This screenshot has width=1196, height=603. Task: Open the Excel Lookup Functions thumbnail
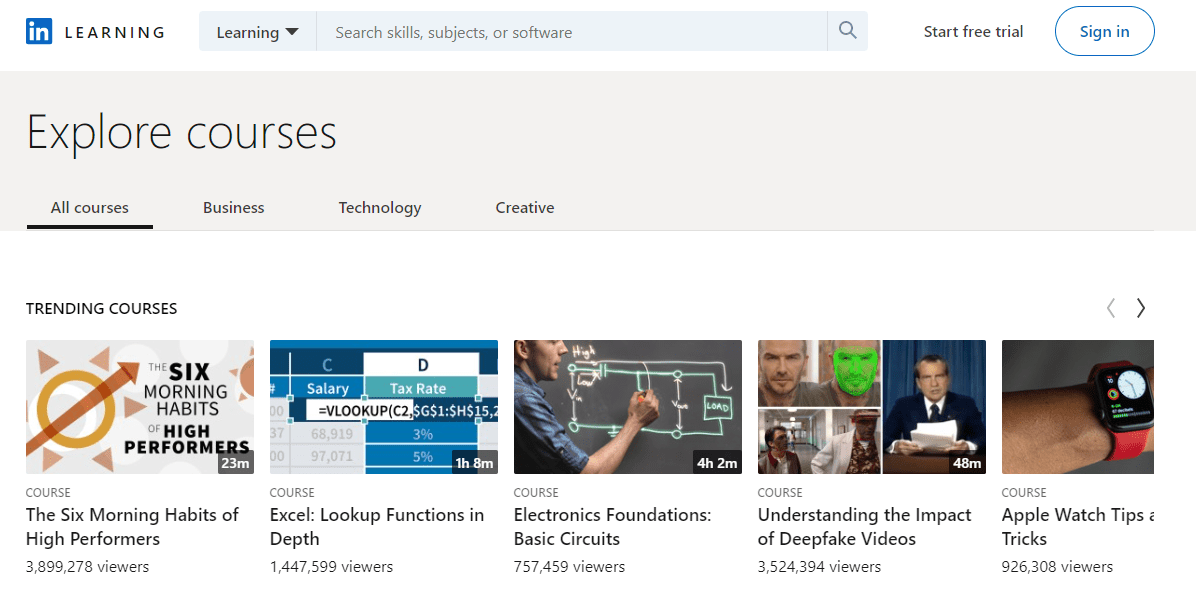(384, 407)
